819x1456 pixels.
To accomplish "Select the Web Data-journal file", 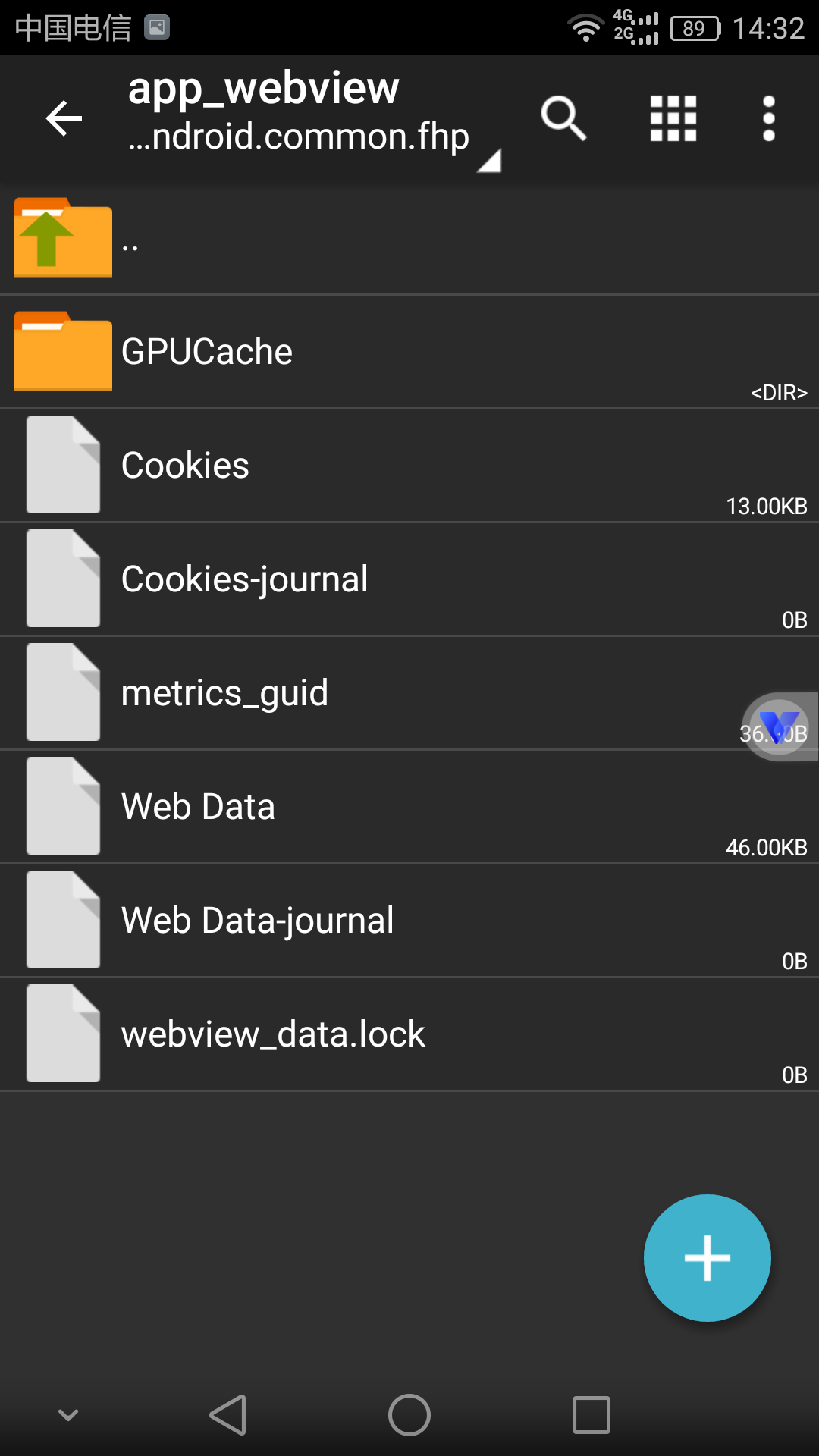I will [x=409, y=921].
